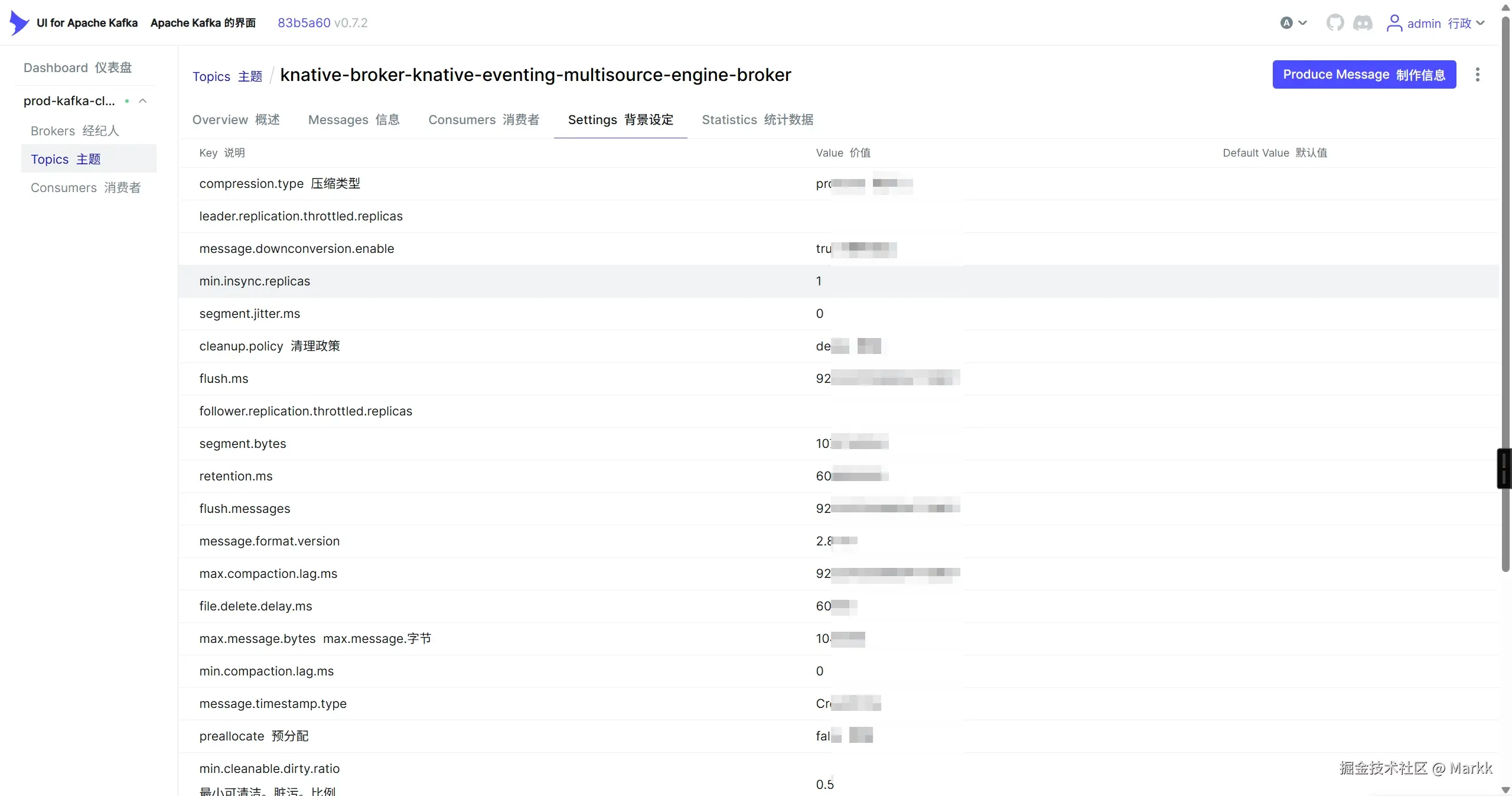The width and height of the screenshot is (1512, 796).
Task: Click the segment.bytes key
Action: pos(242,444)
